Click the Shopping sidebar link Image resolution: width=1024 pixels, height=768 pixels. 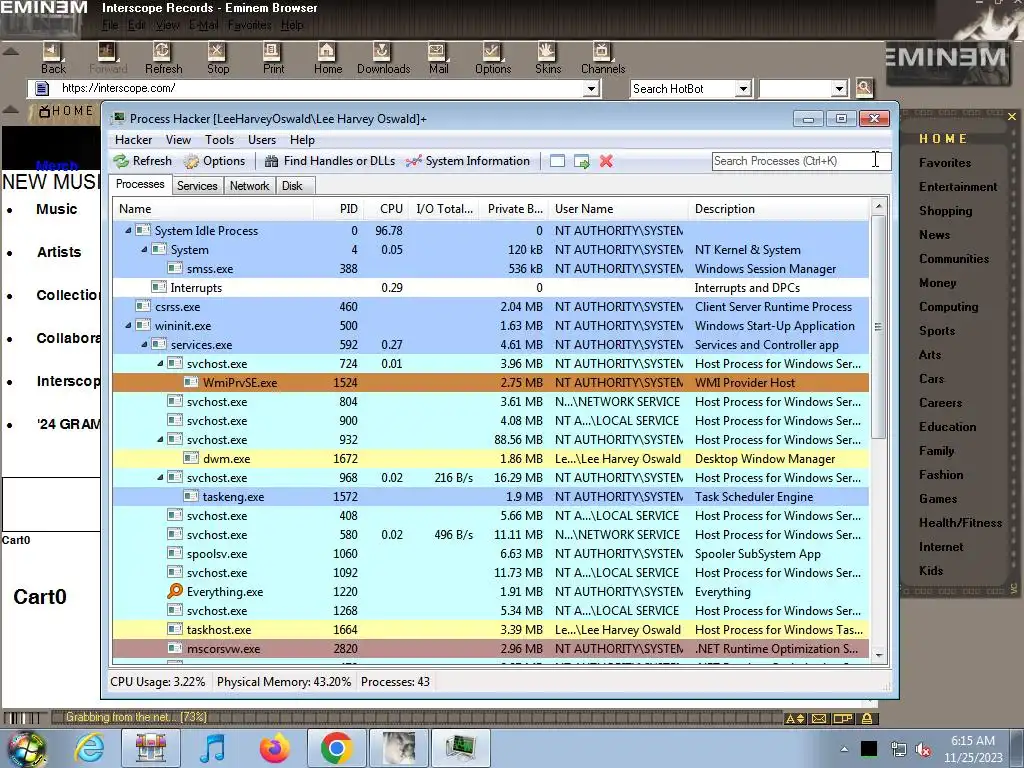tap(946, 211)
